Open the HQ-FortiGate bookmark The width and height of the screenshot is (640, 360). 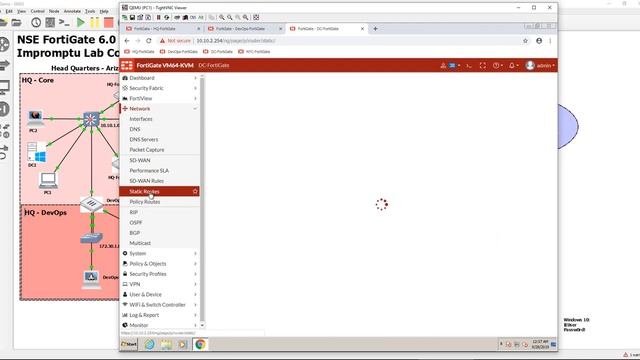(139, 52)
